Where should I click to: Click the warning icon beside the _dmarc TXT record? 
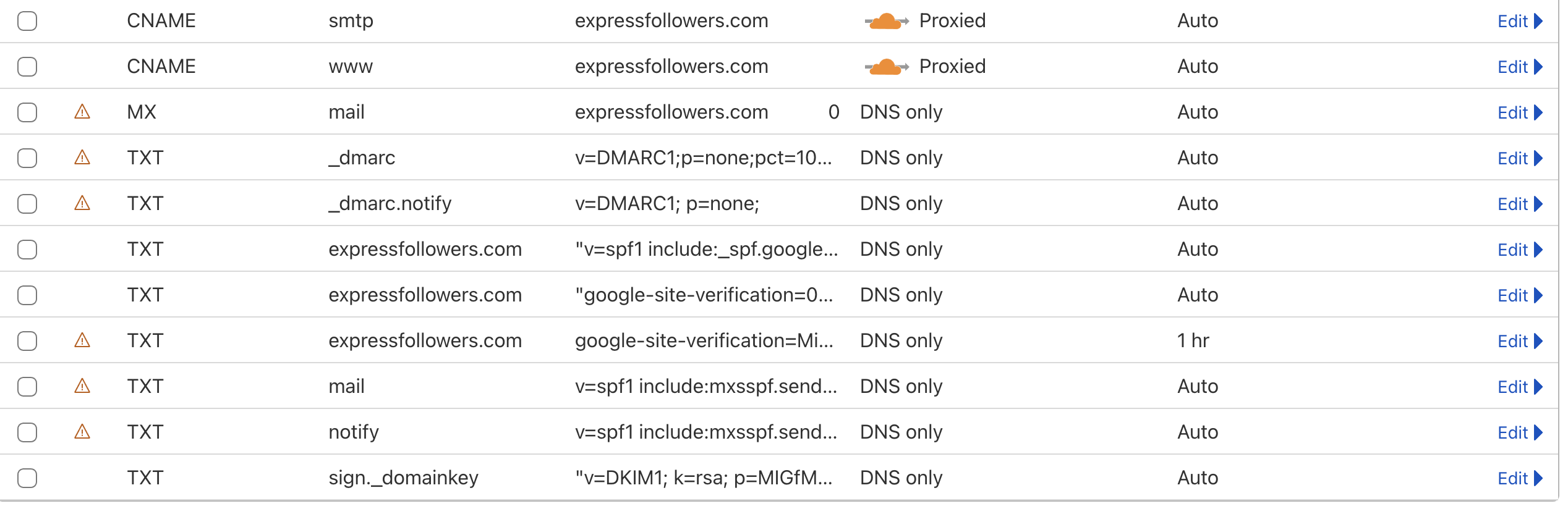coord(82,158)
